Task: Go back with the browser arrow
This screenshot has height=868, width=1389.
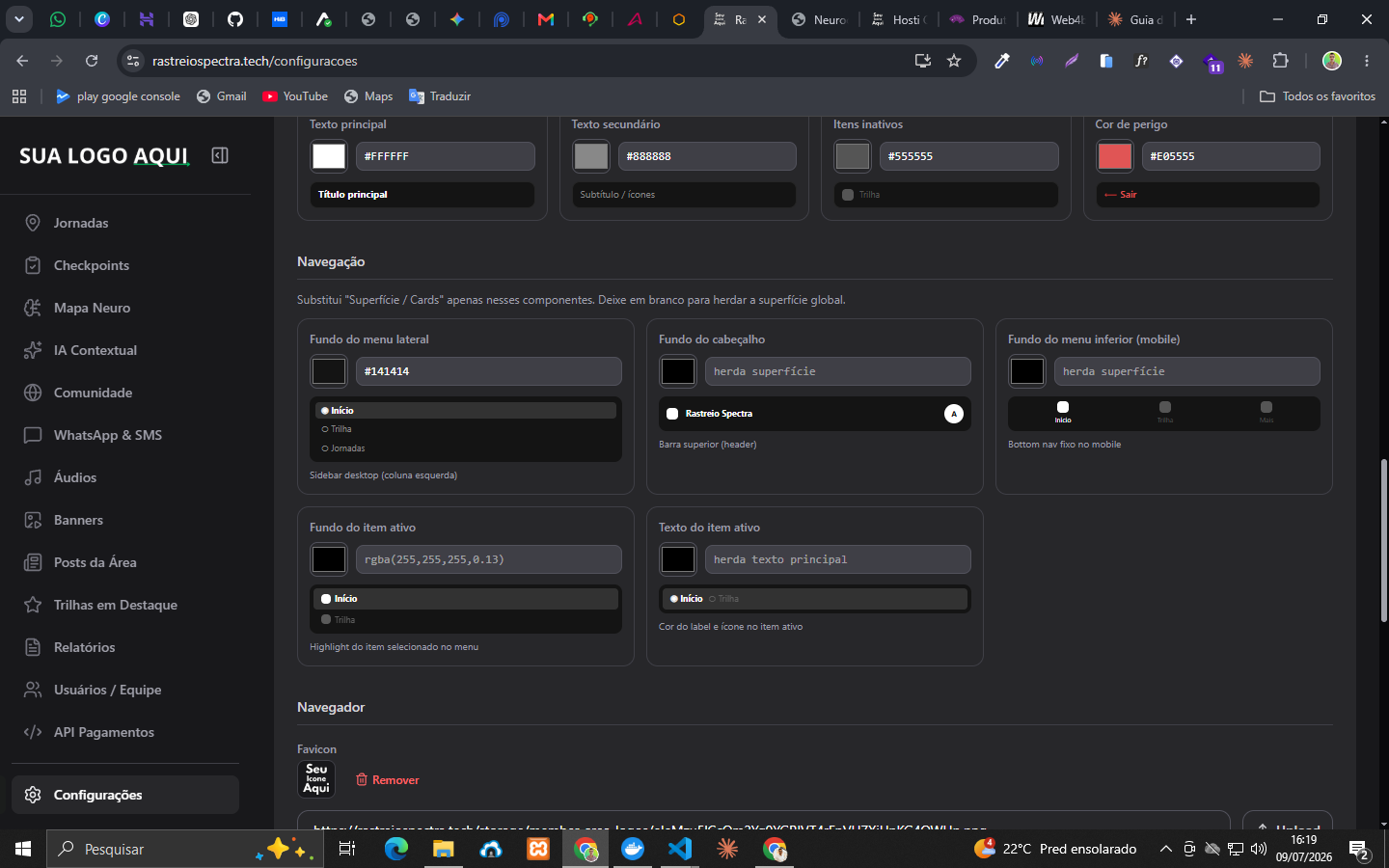Action: [x=22, y=61]
